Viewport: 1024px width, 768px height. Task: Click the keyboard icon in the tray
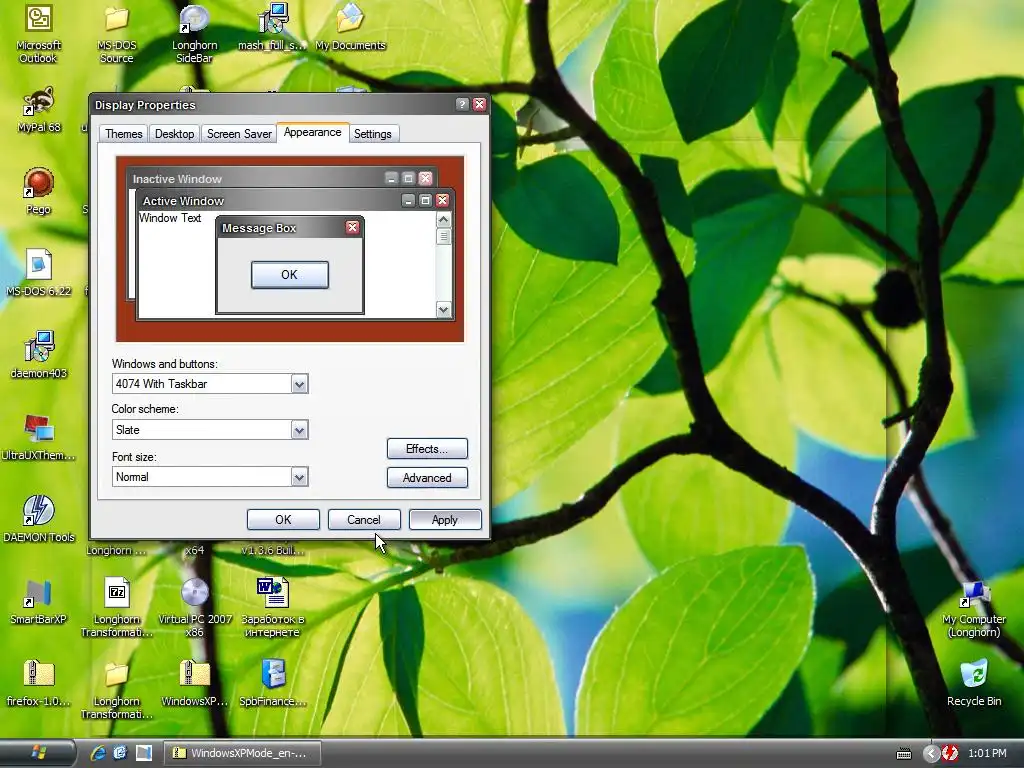pyautogui.click(x=904, y=754)
